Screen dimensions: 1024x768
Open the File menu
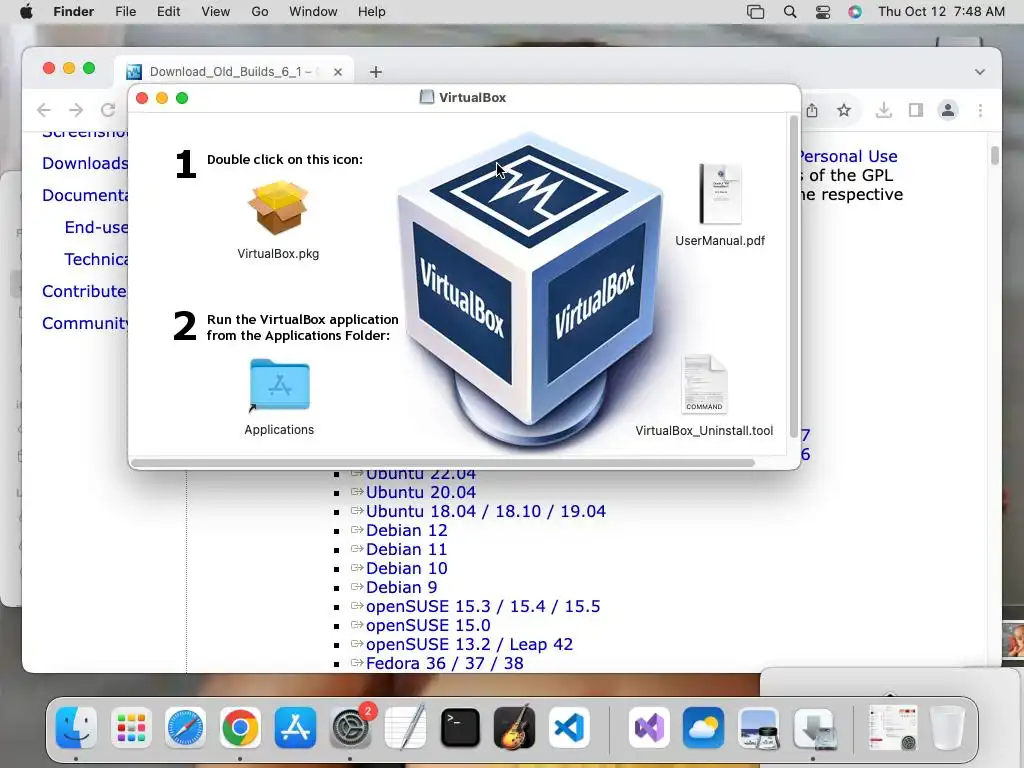(x=125, y=12)
